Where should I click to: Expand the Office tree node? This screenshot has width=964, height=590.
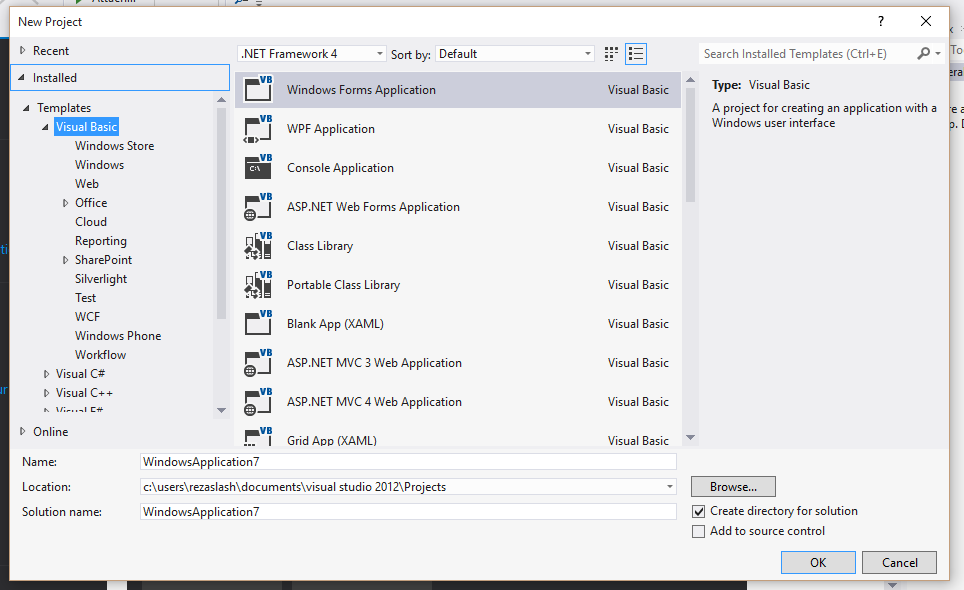coord(65,203)
